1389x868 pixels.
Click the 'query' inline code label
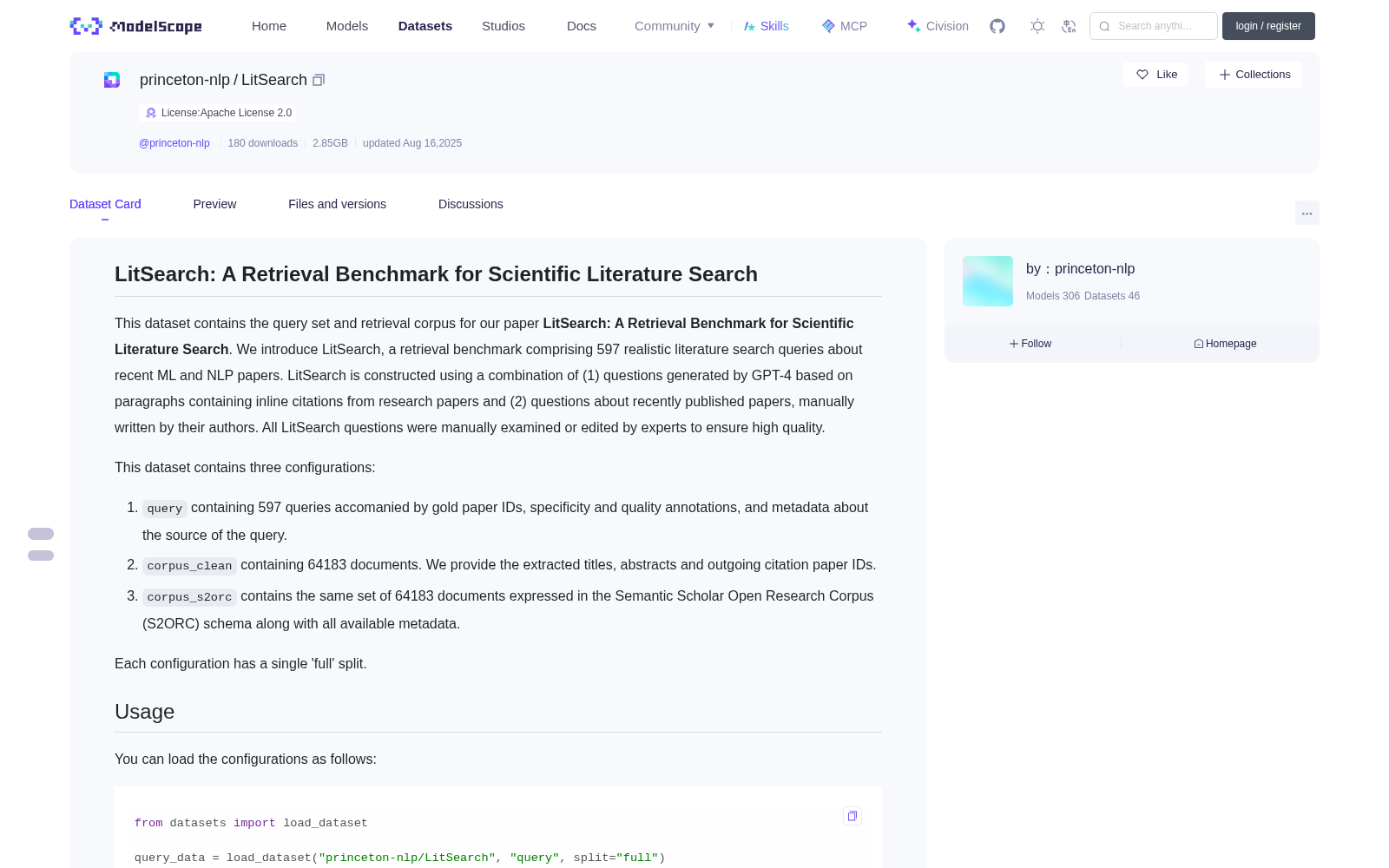point(165,509)
